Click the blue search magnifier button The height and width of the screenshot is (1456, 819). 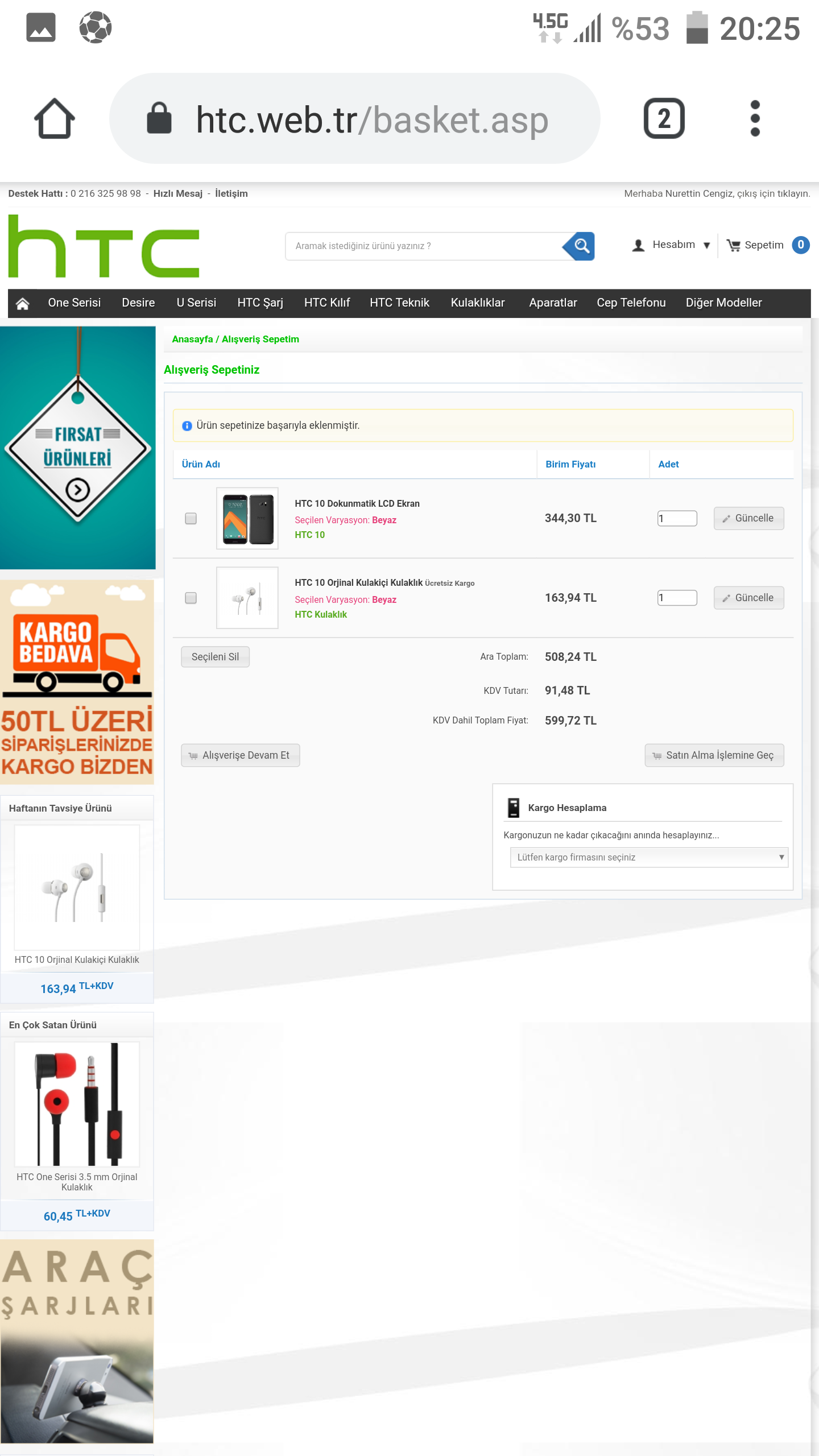pos(580,246)
